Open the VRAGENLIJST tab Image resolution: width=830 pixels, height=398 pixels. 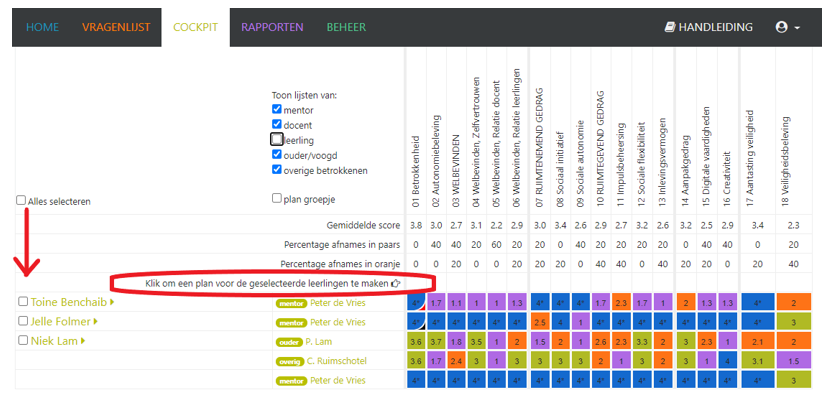(116, 27)
